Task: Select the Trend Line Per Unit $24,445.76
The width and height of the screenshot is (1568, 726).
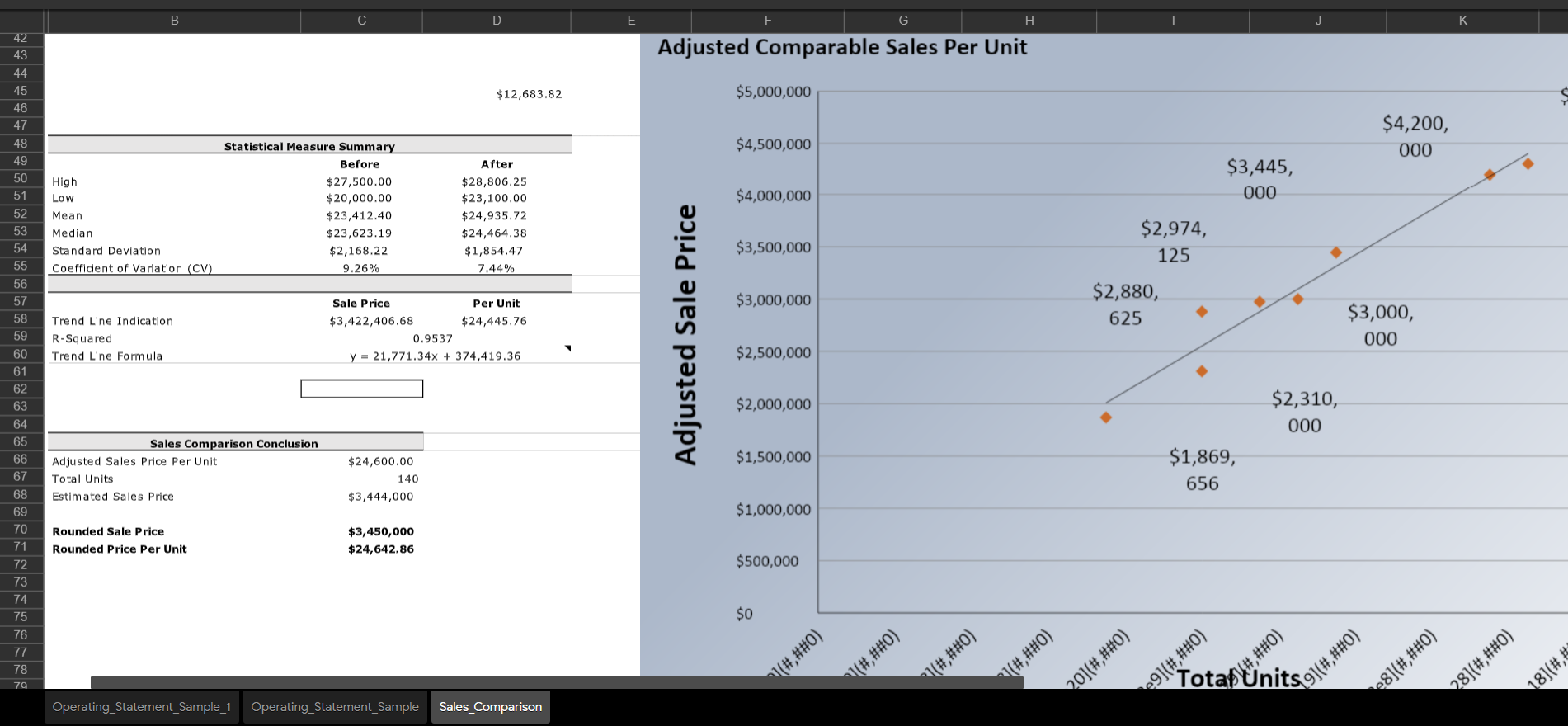Action: point(494,321)
